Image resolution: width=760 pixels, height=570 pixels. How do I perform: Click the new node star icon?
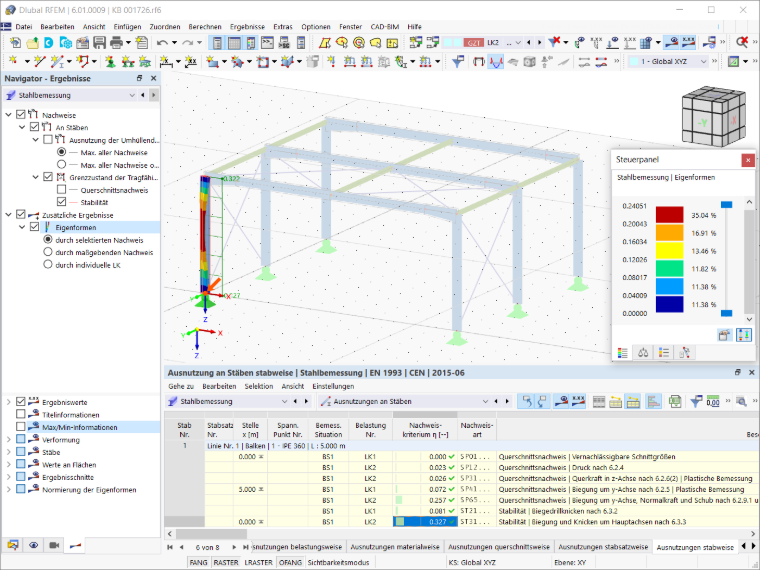coord(13,62)
